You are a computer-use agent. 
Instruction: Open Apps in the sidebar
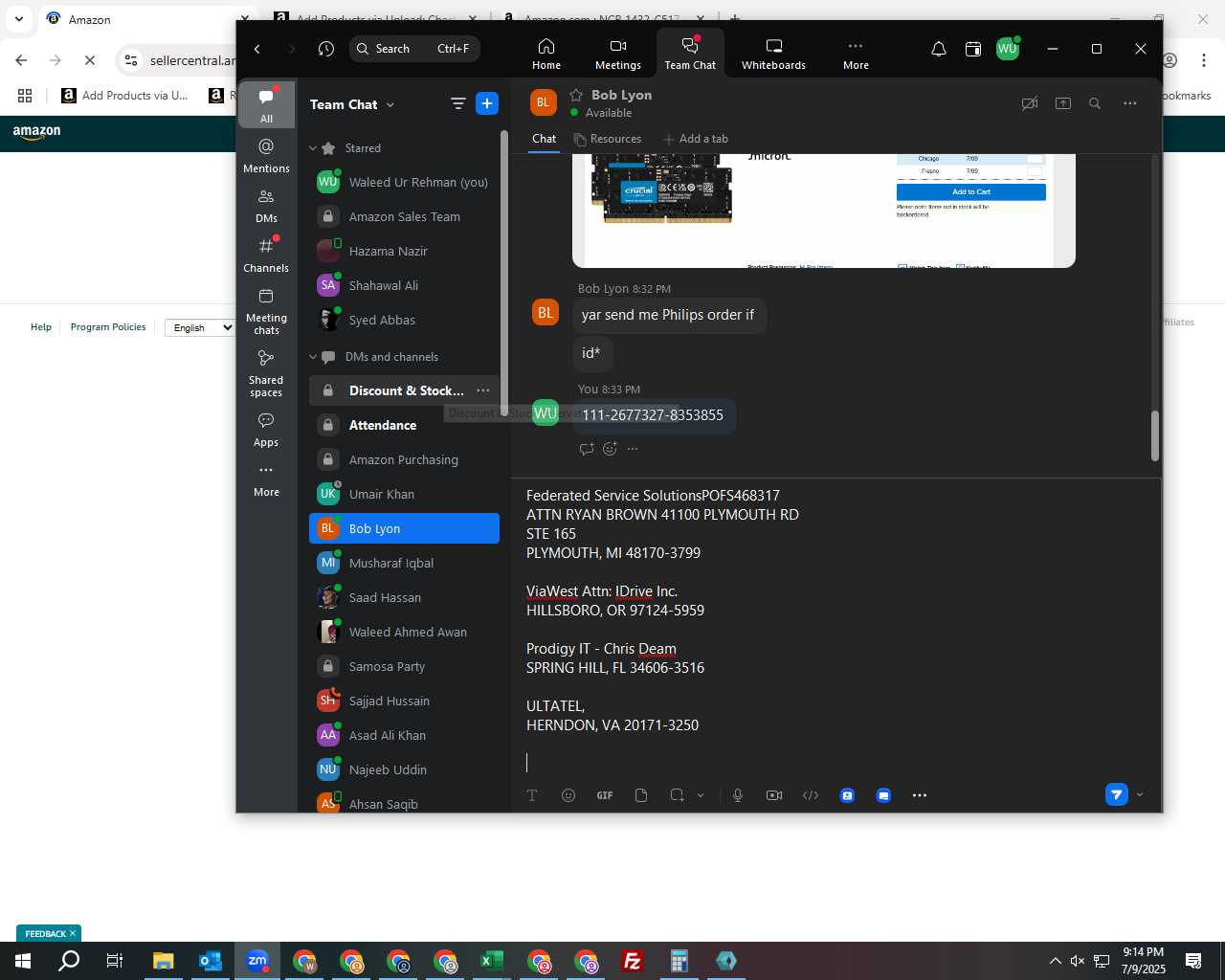pos(266,430)
